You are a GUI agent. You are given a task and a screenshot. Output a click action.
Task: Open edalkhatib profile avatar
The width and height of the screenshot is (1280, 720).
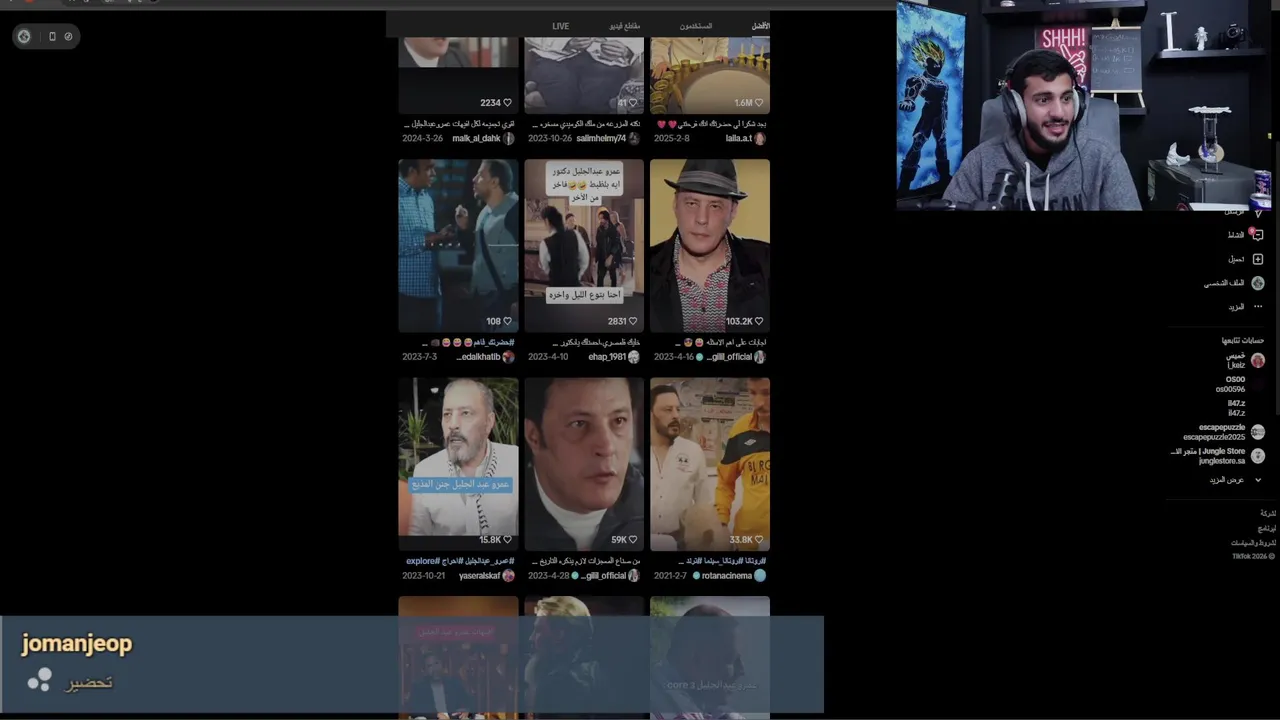(508, 357)
